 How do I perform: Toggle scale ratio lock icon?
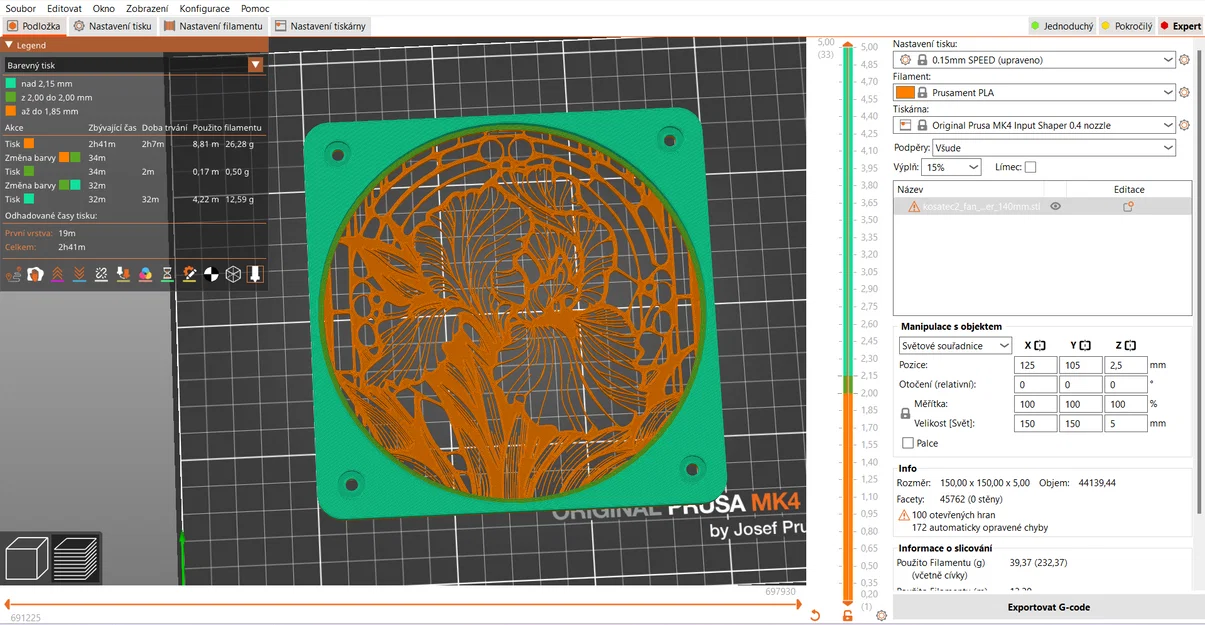pos(906,413)
